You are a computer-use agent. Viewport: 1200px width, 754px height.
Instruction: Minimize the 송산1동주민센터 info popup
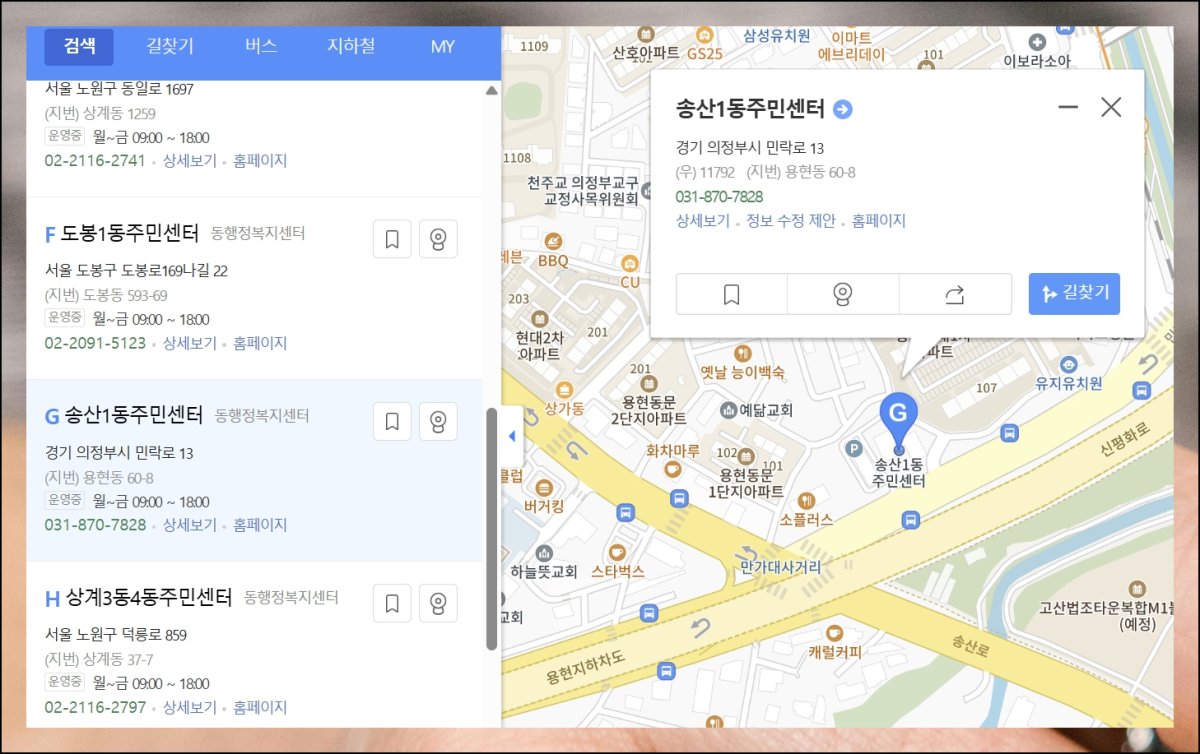(1068, 107)
